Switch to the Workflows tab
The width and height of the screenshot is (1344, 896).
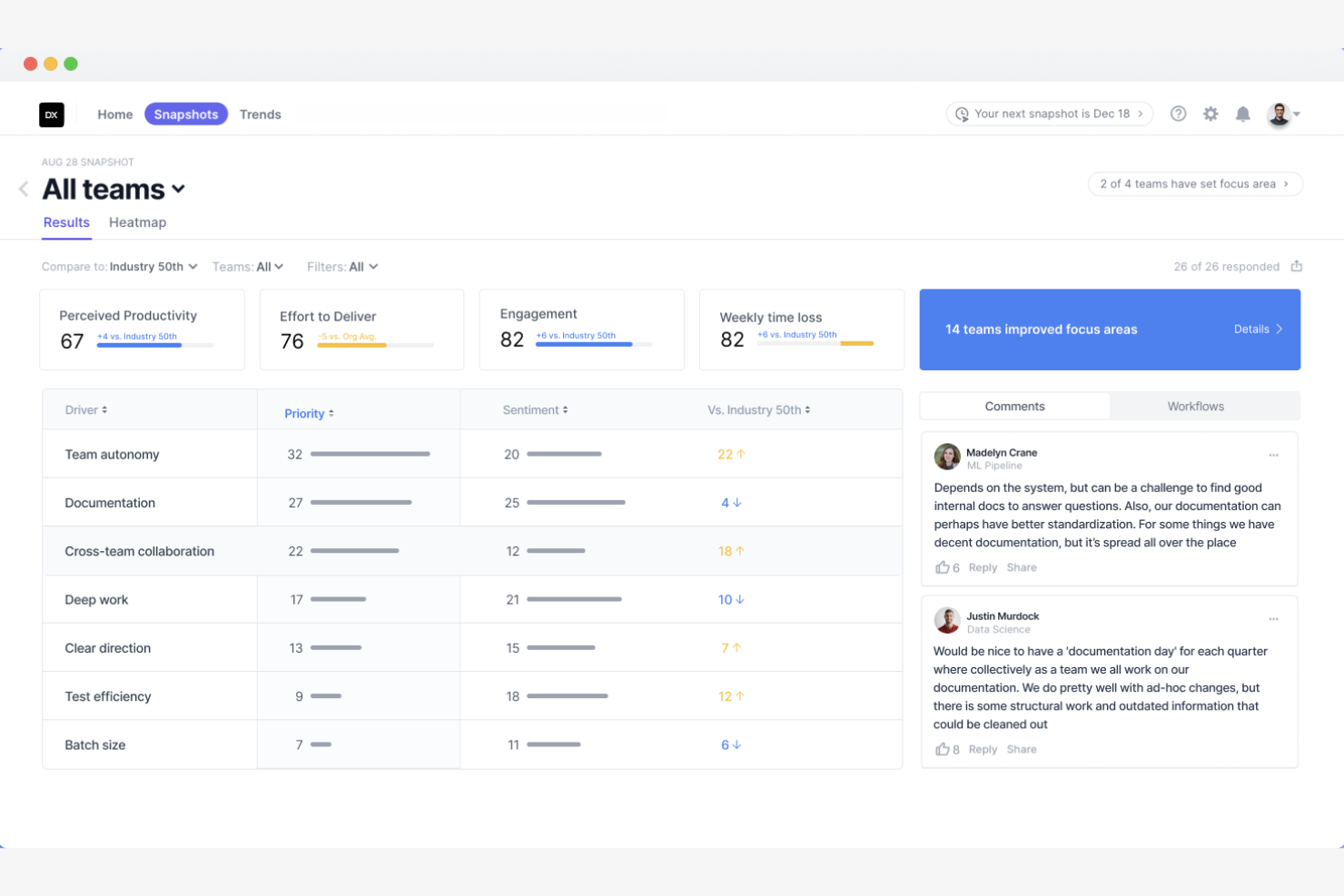[1195, 406]
